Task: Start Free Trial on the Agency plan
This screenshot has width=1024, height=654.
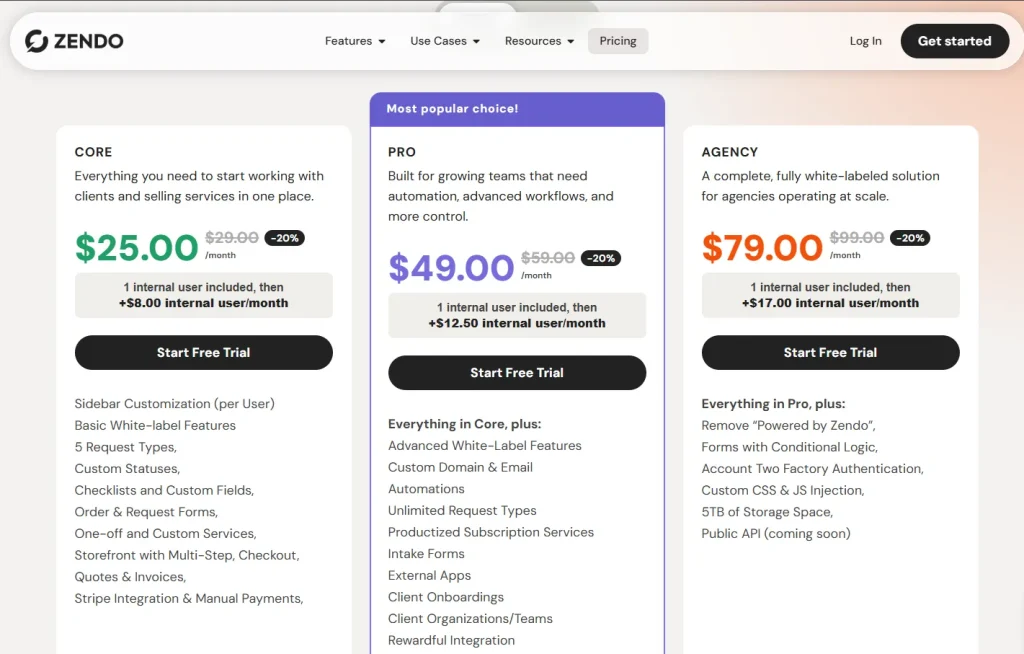Action: pos(830,352)
